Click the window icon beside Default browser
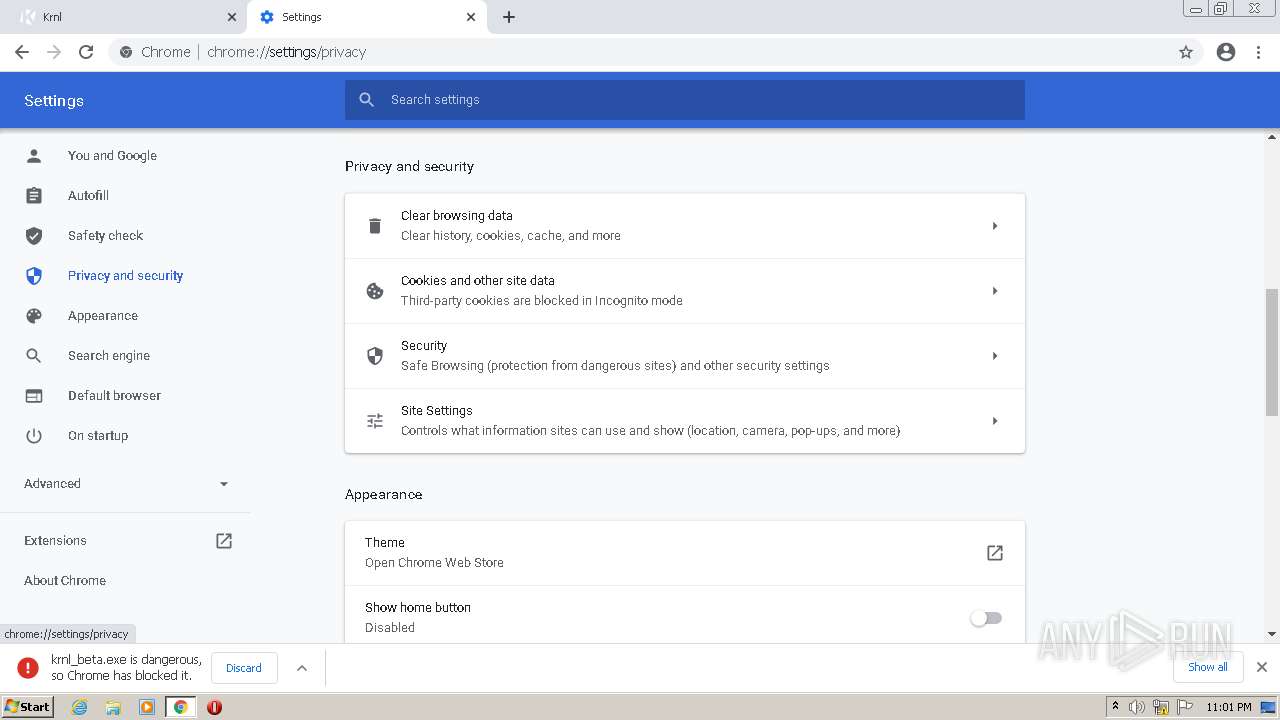 tap(34, 395)
